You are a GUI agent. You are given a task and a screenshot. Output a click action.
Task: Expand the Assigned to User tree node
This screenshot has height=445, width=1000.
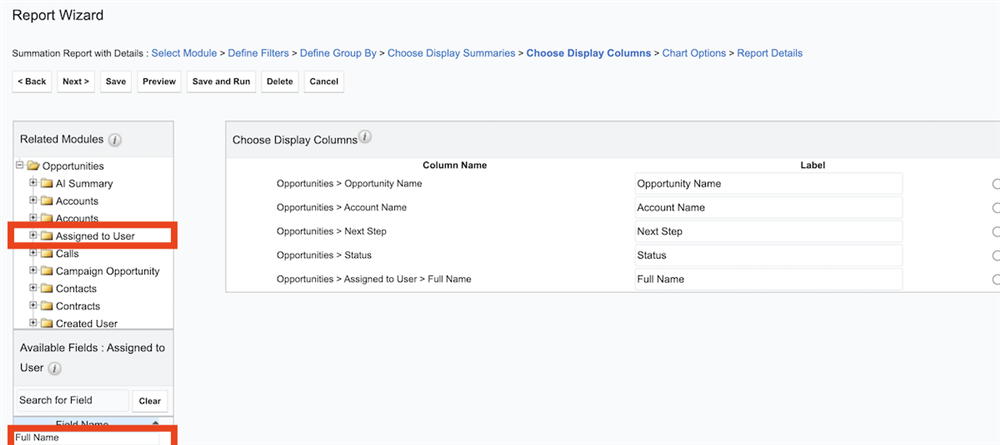click(33, 236)
